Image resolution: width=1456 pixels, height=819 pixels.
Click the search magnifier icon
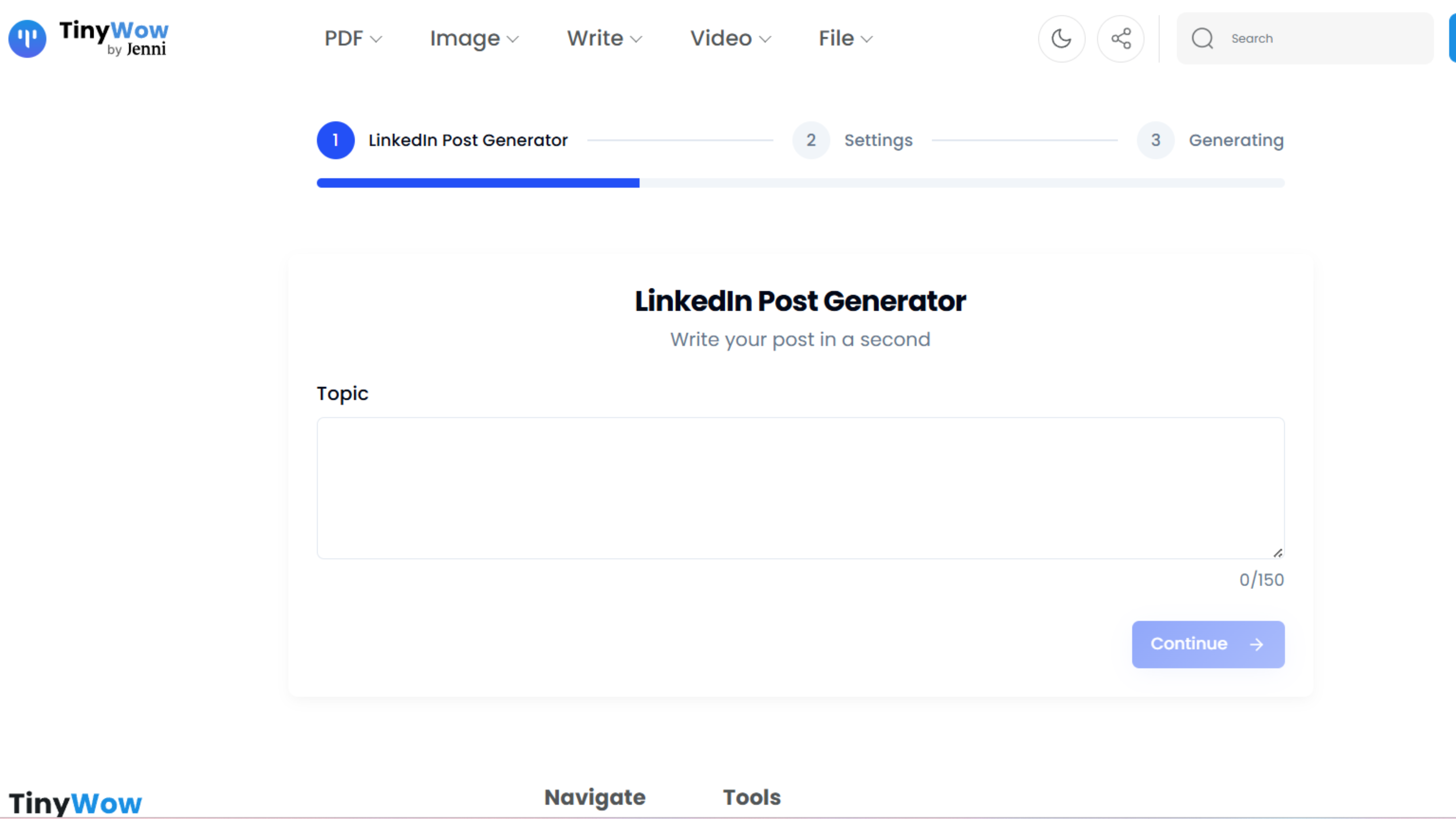1202,39
